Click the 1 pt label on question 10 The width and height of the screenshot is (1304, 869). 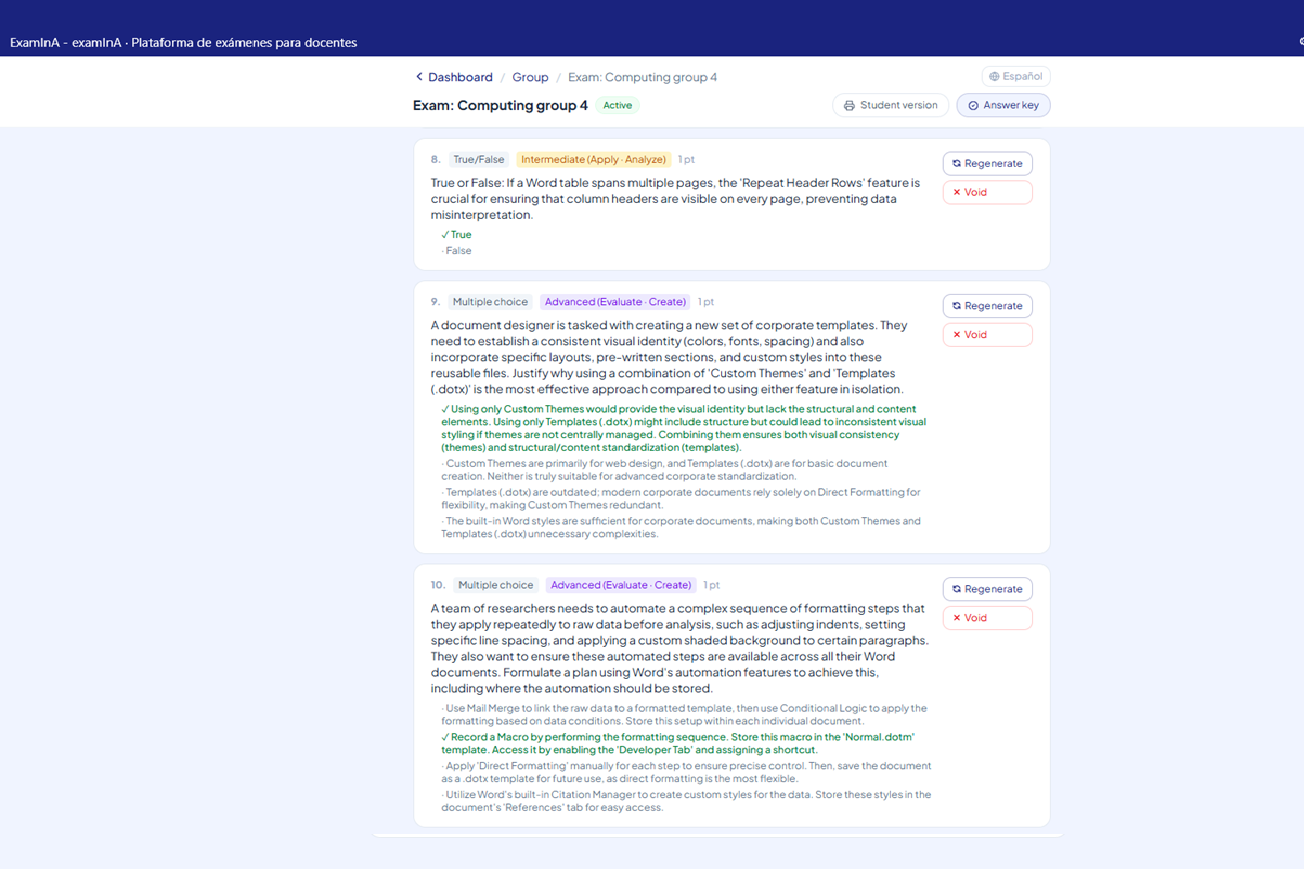pos(711,585)
